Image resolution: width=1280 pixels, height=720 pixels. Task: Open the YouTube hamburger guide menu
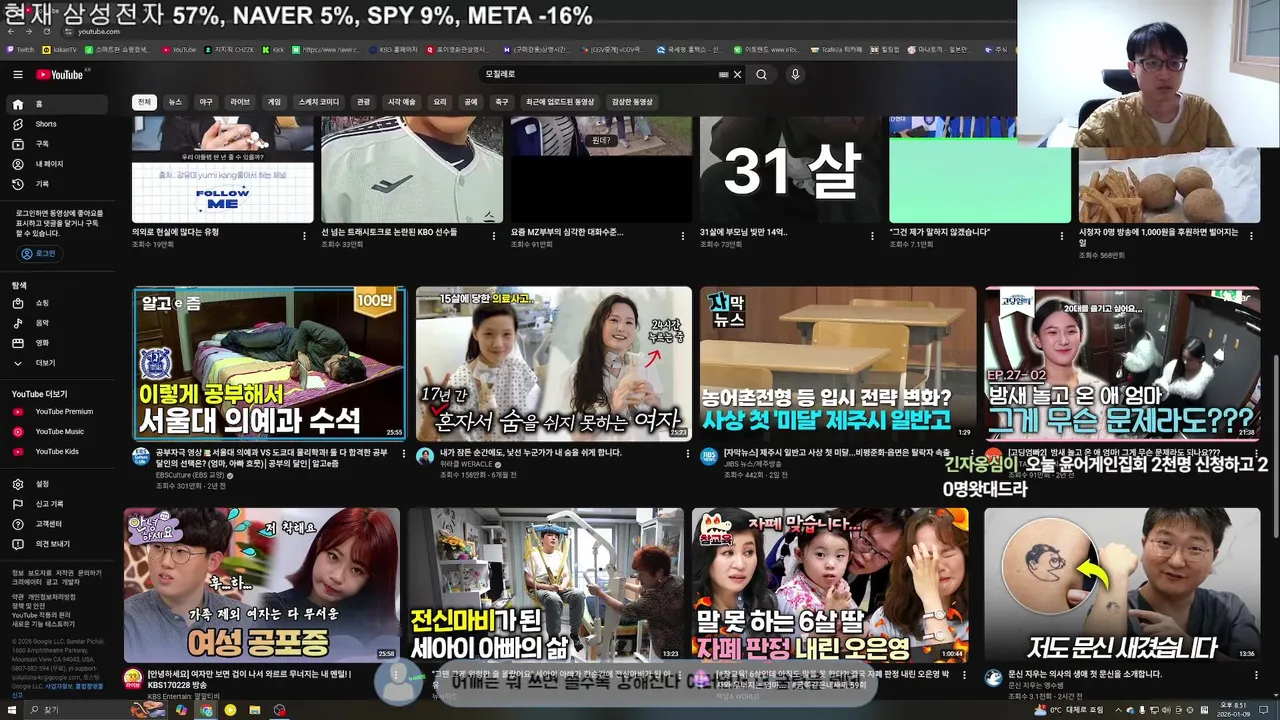17,74
